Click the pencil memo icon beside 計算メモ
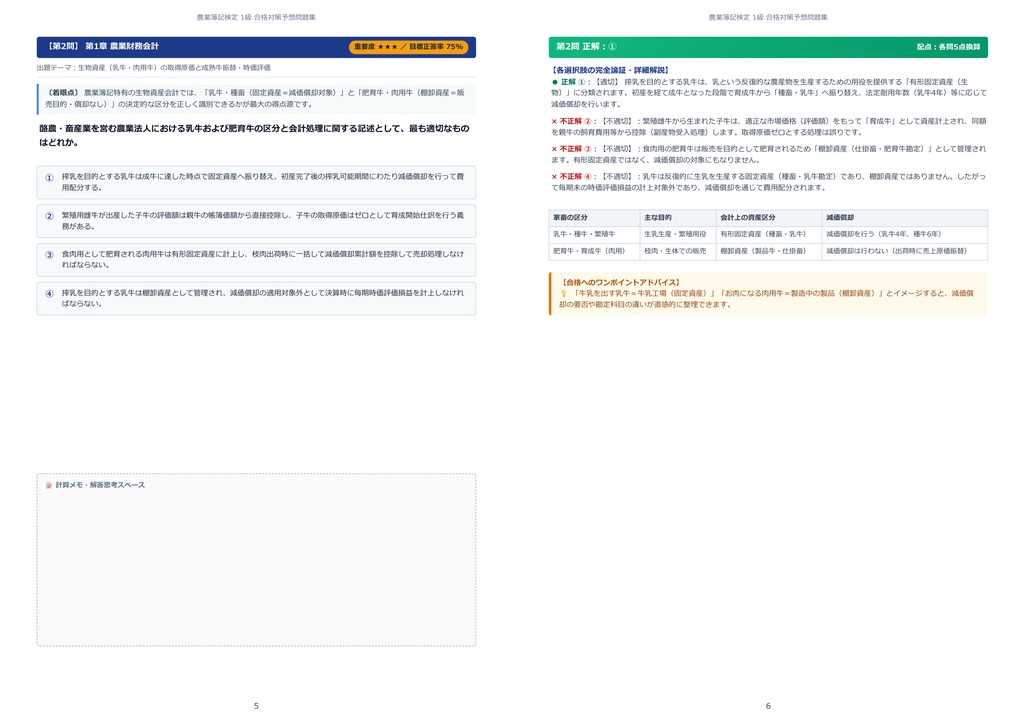This screenshot has height=724, width=1024. pos(49,485)
